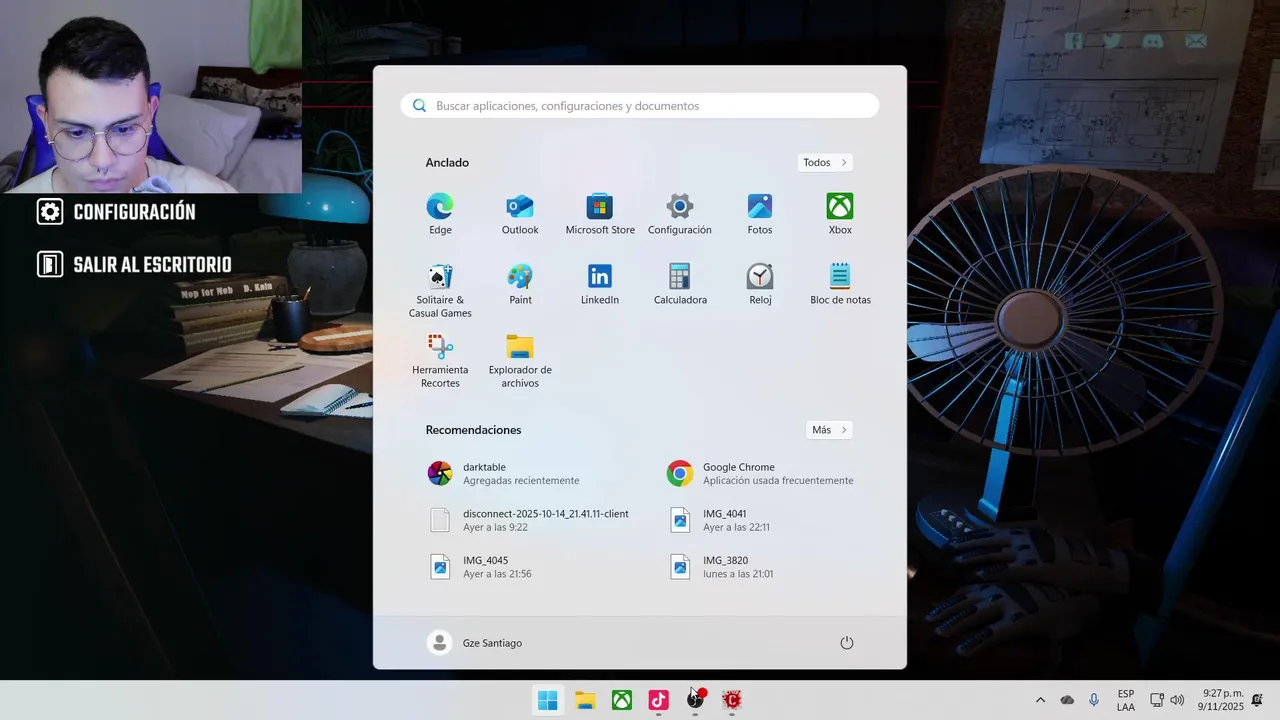Open the clock showing 9:27 p.m.
This screenshot has height=720, width=1280.
1221,700
